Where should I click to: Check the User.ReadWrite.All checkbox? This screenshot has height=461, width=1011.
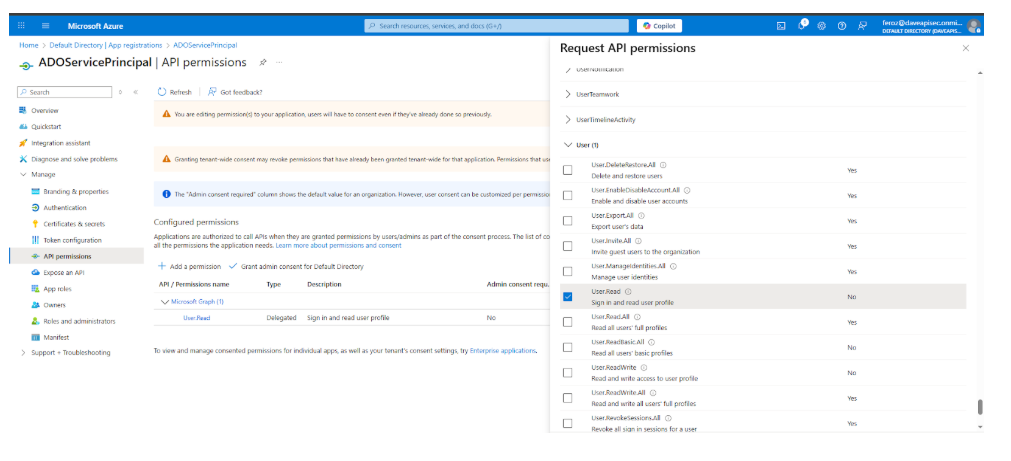coord(568,398)
